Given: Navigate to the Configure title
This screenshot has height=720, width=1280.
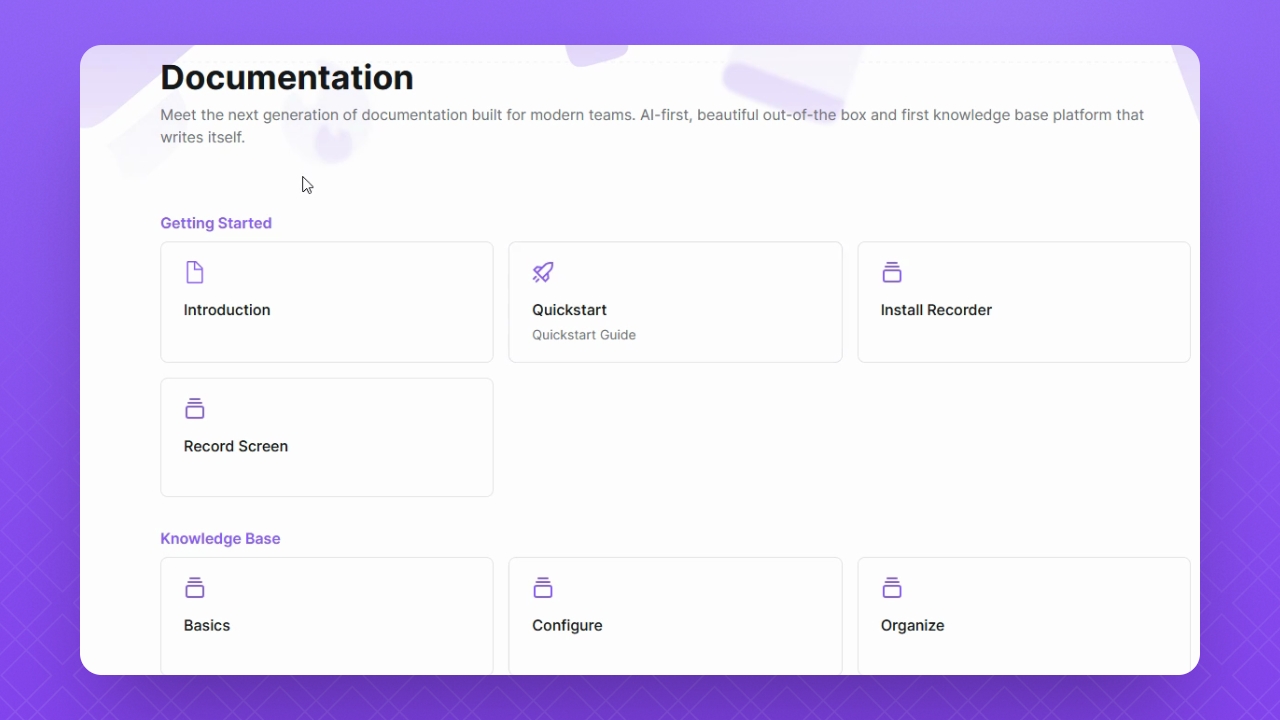Looking at the screenshot, I should click(567, 625).
